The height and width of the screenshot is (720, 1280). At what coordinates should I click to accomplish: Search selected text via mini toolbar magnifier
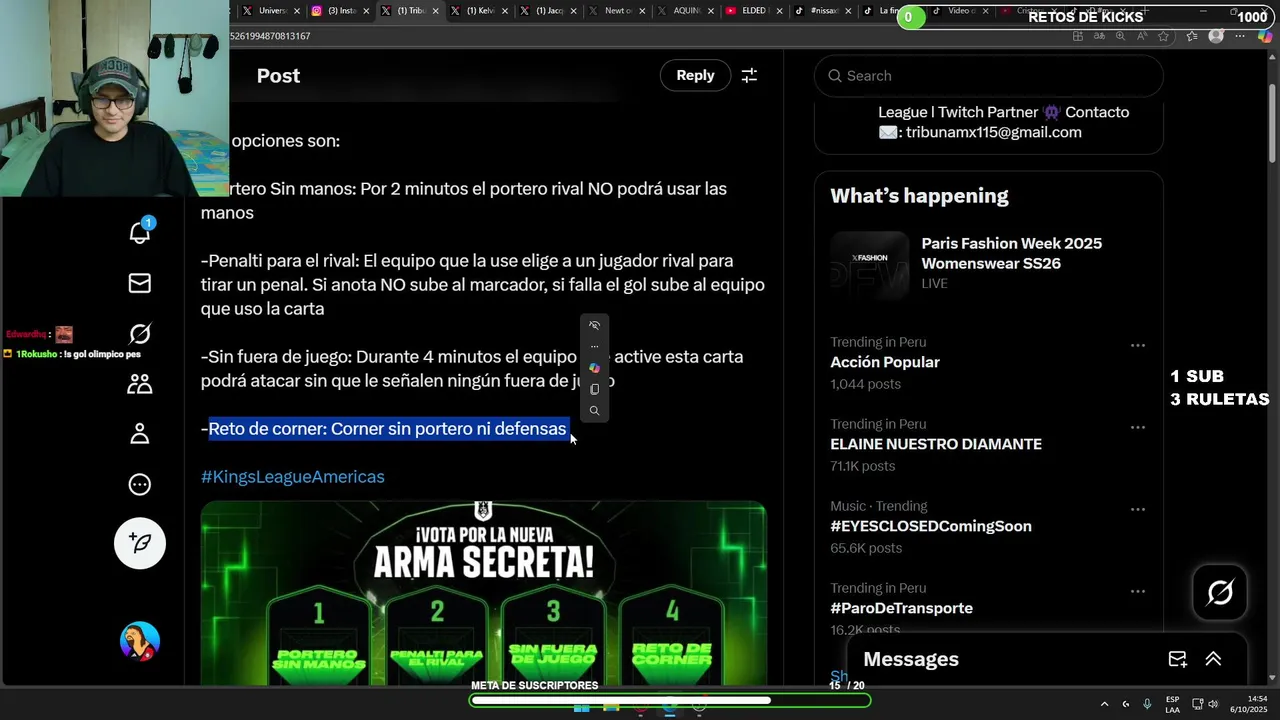(594, 410)
